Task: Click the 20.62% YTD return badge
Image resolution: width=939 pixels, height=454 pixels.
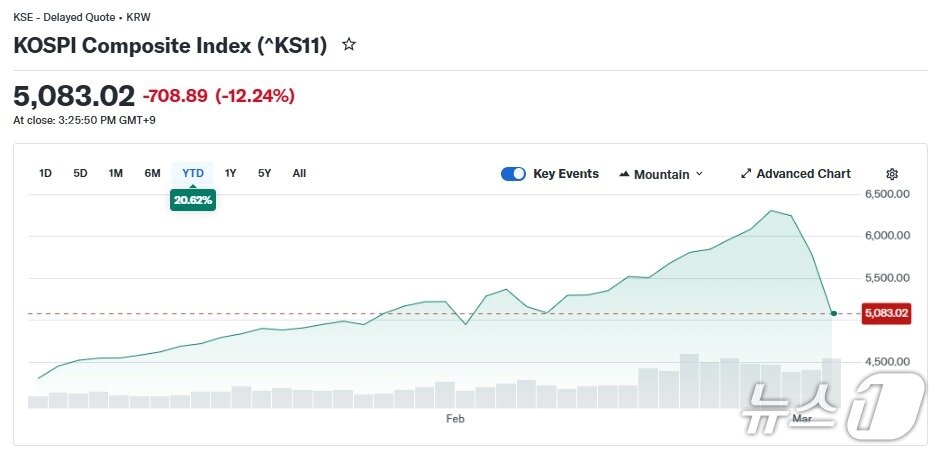Action: pyautogui.click(x=193, y=200)
